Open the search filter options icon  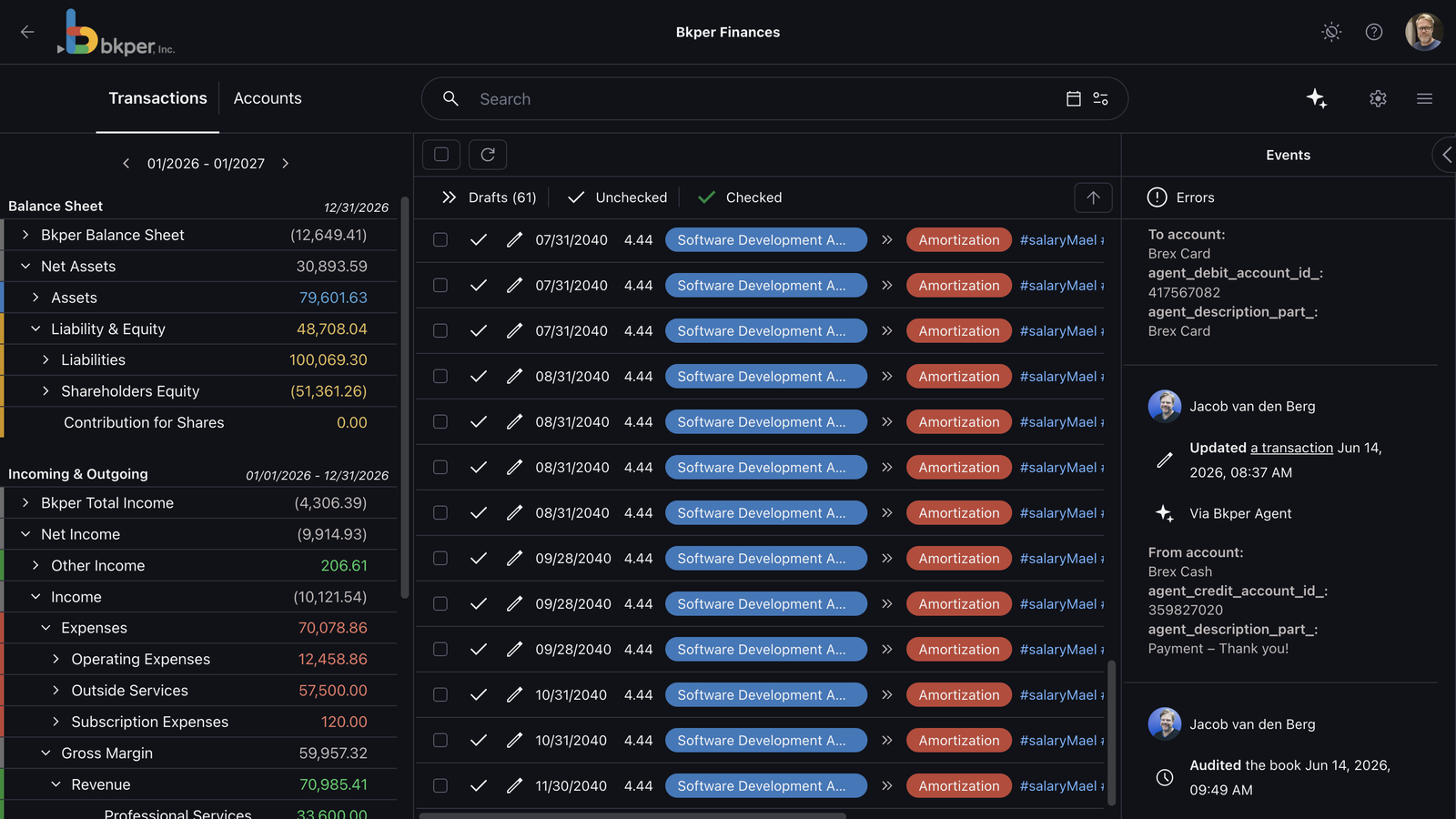point(1101,98)
